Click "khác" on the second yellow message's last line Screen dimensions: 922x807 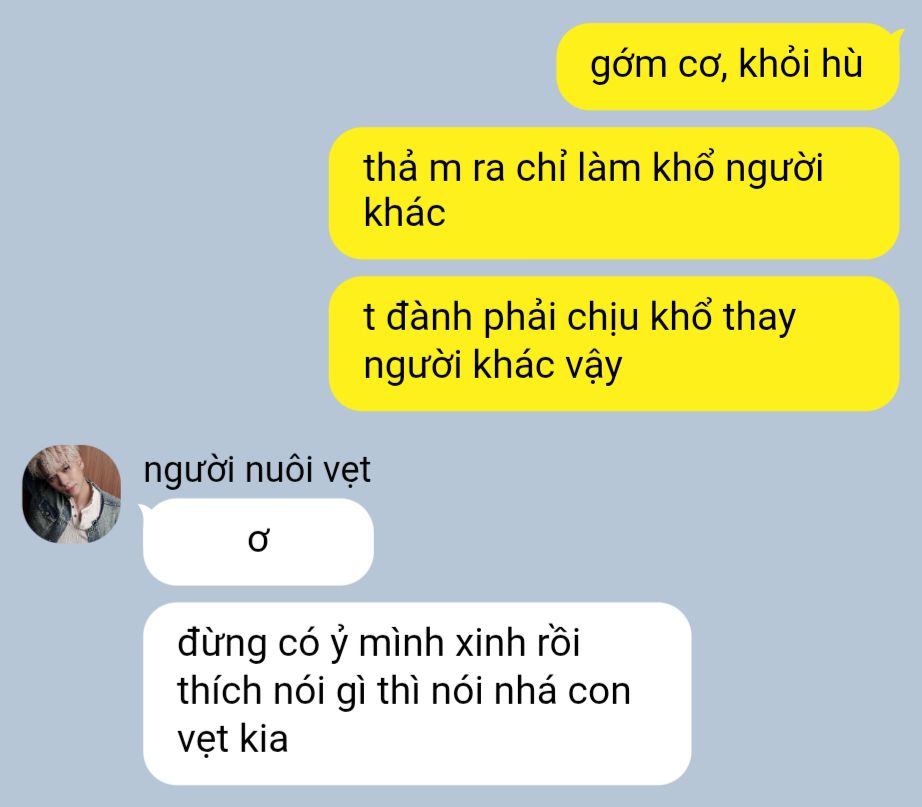tap(405, 212)
